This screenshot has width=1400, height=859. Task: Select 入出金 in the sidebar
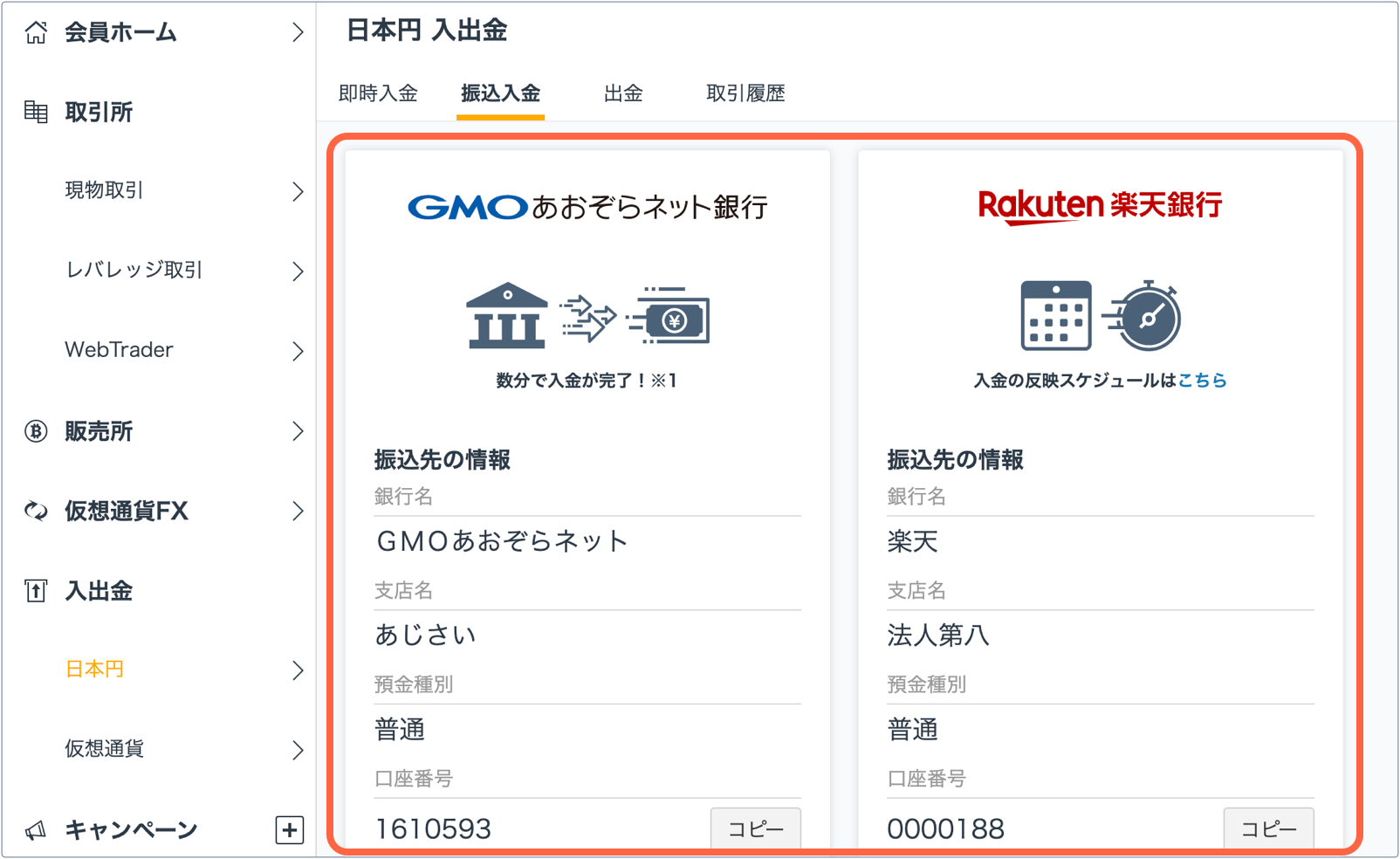(x=99, y=591)
